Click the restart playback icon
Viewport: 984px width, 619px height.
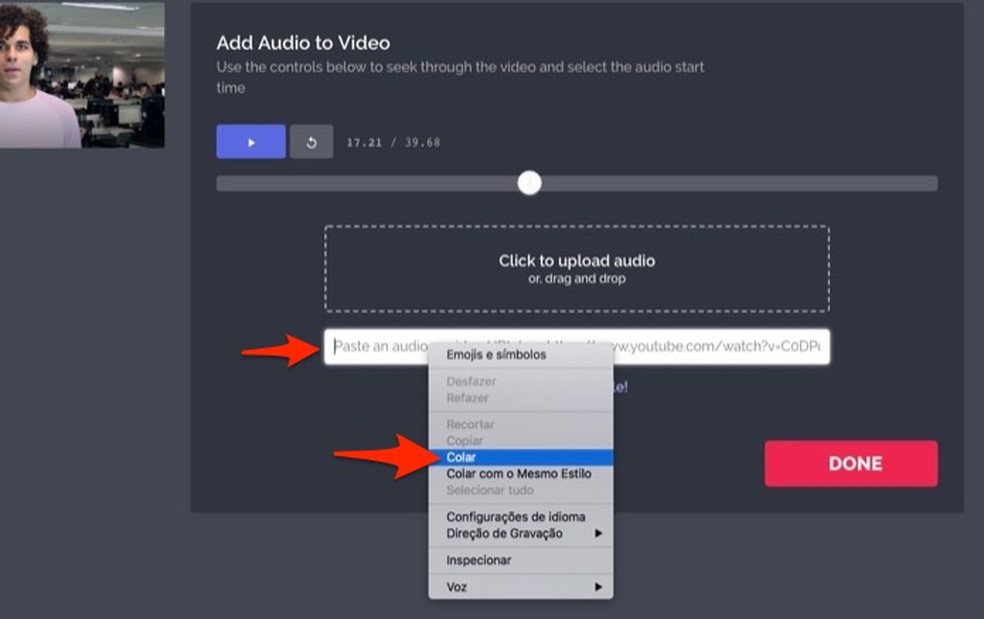pos(311,141)
